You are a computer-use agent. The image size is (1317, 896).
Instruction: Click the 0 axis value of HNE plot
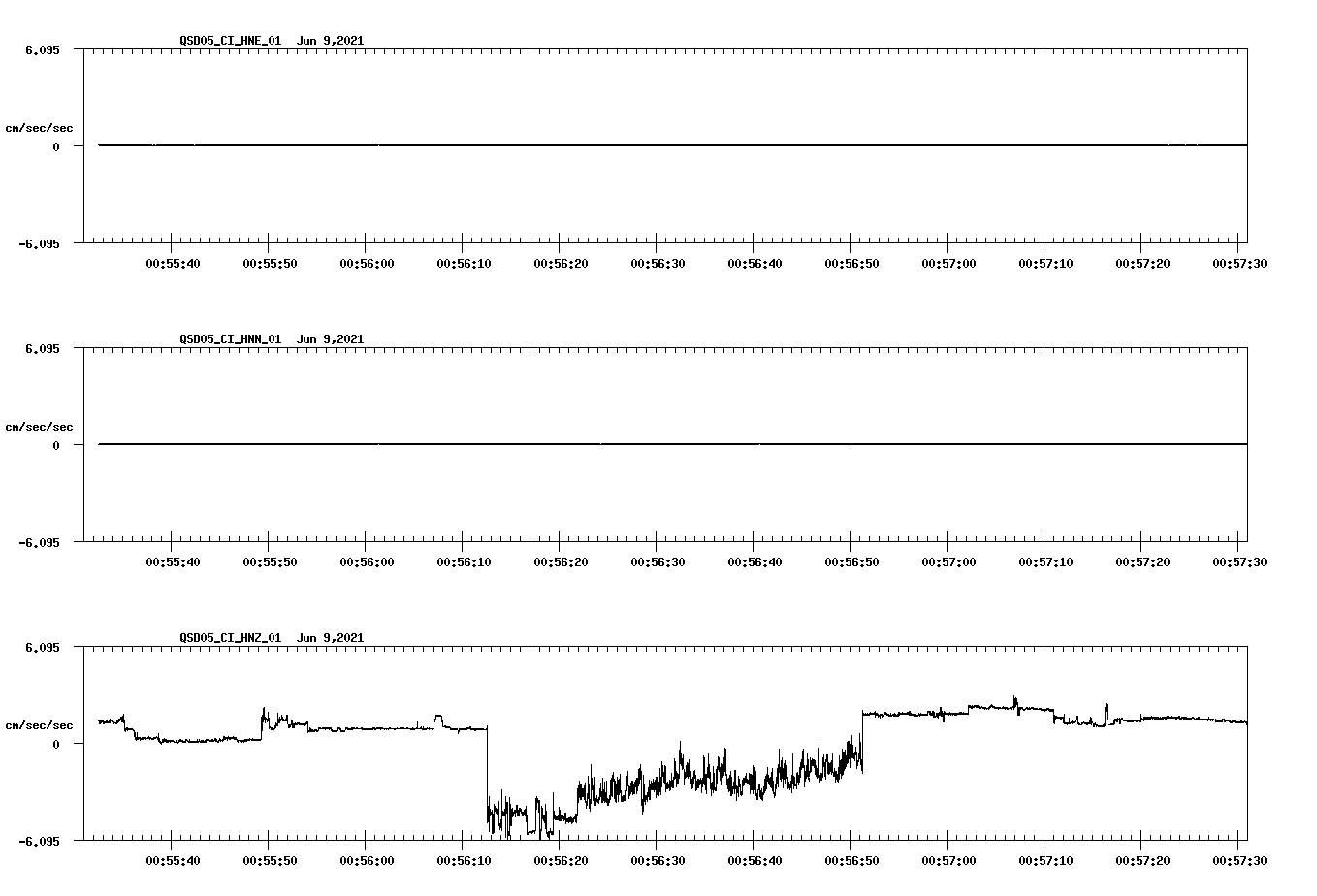[x=56, y=147]
